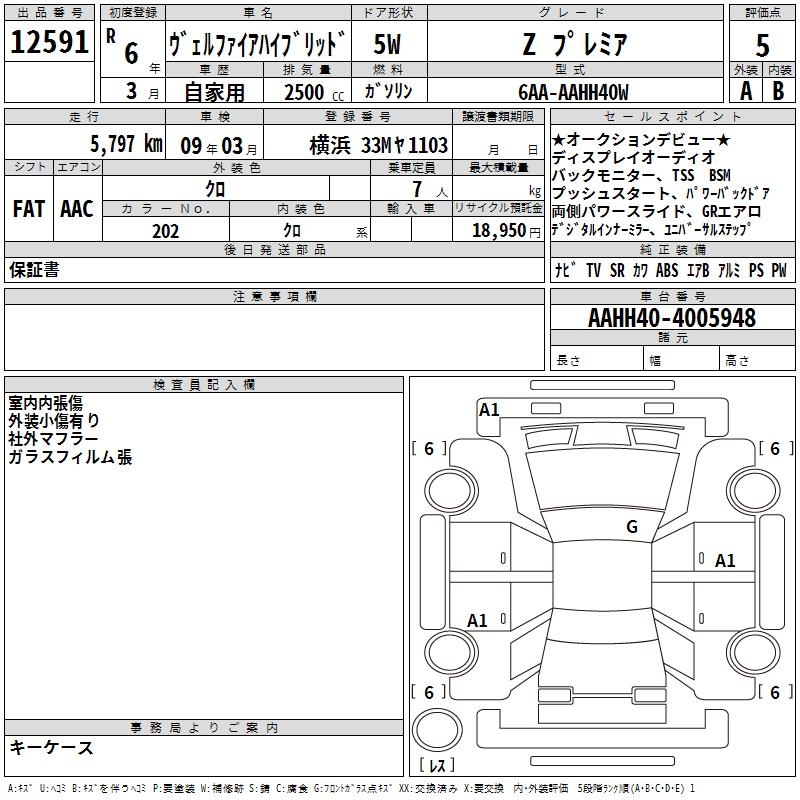Select the vehicle history value 自家用
Image resolution: width=800 pixels, height=800 pixels.
click(x=214, y=92)
